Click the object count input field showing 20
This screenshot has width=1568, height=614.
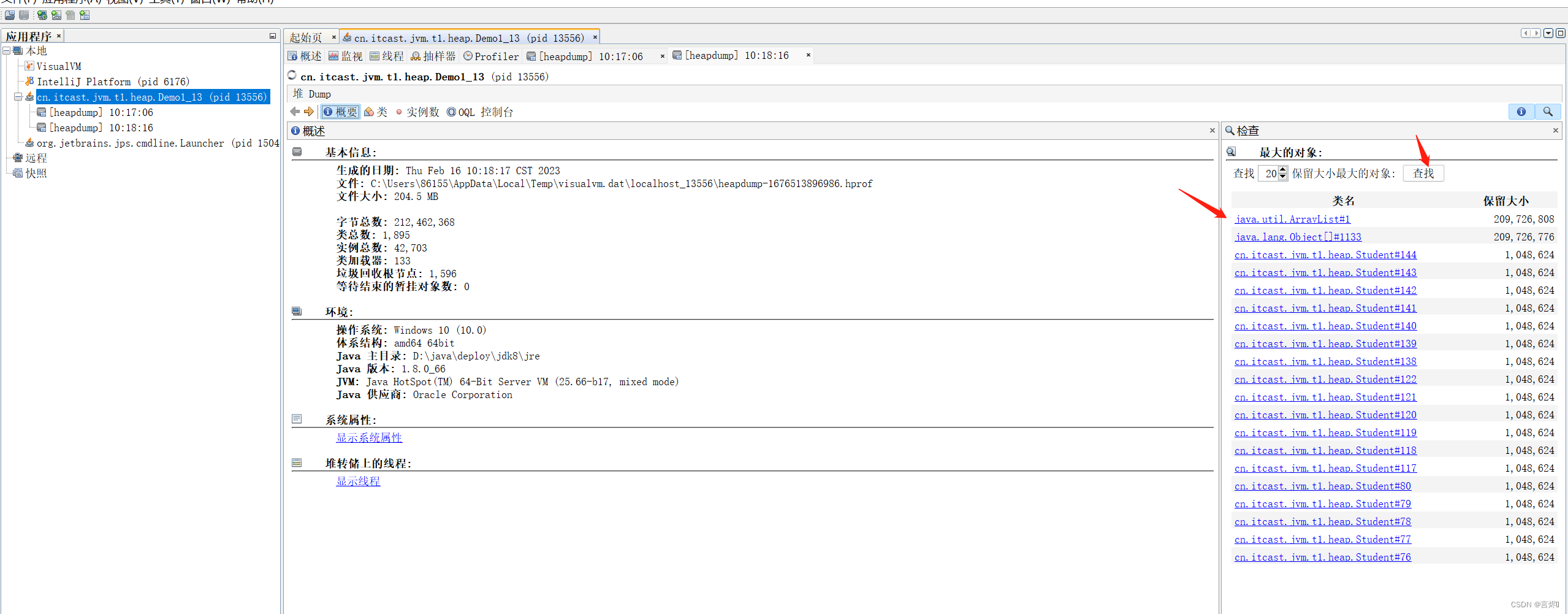pyautogui.click(x=1268, y=174)
